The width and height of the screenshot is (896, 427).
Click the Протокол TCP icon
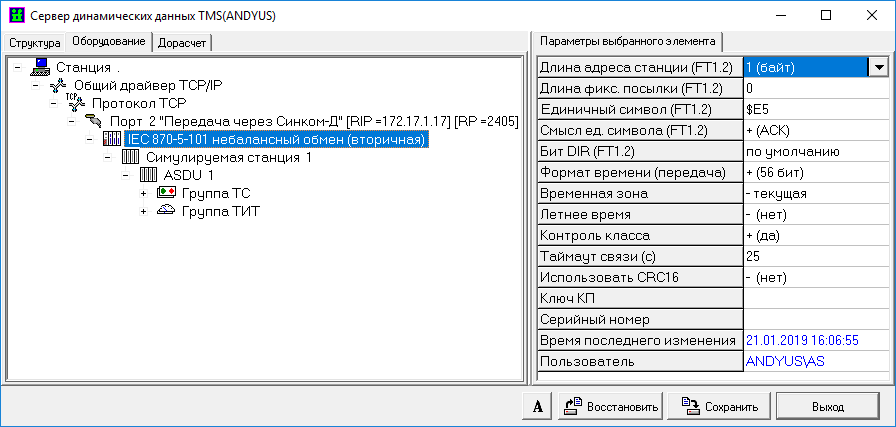pos(76,103)
